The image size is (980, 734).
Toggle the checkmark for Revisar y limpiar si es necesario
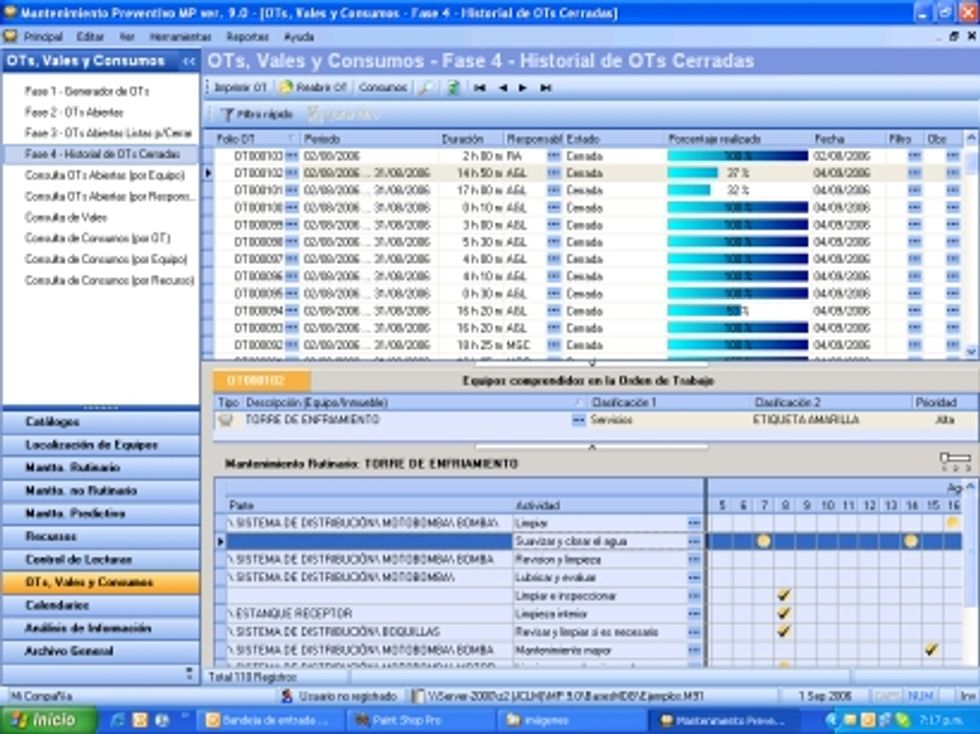pyautogui.click(x=784, y=632)
